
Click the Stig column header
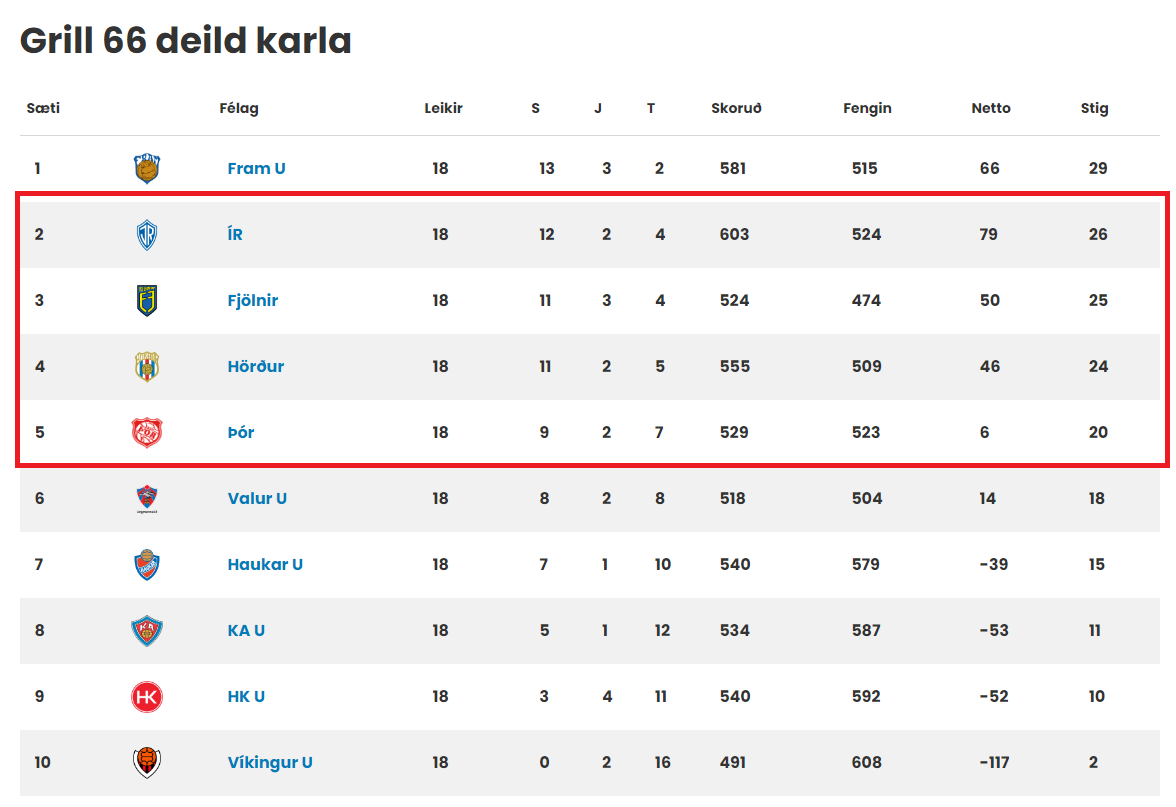tap(1094, 108)
